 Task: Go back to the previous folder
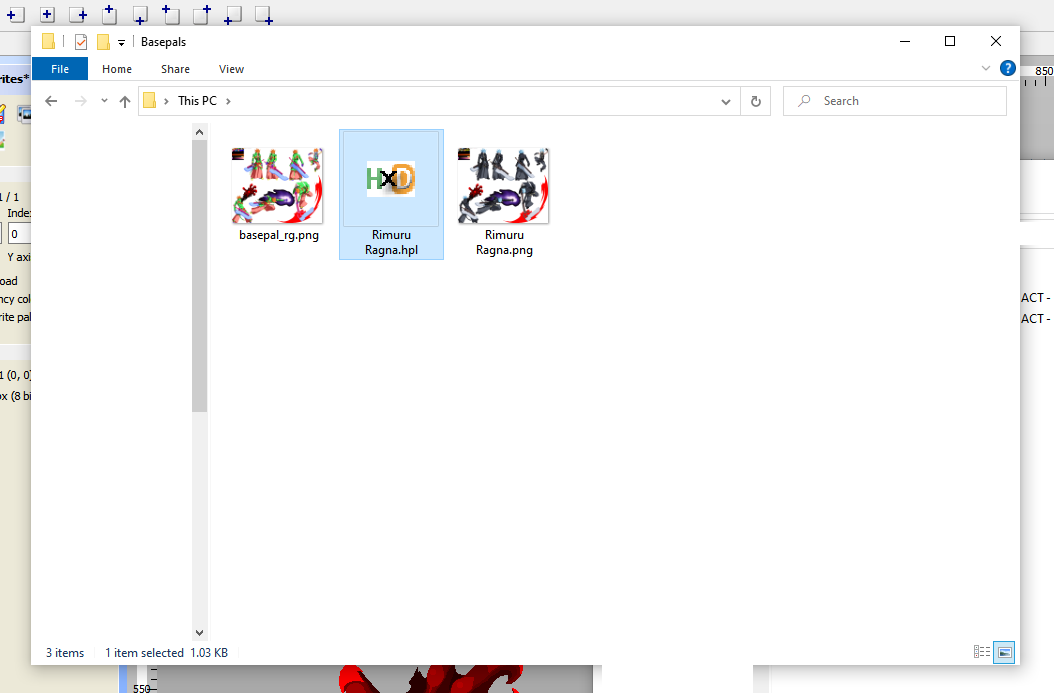click(x=51, y=101)
